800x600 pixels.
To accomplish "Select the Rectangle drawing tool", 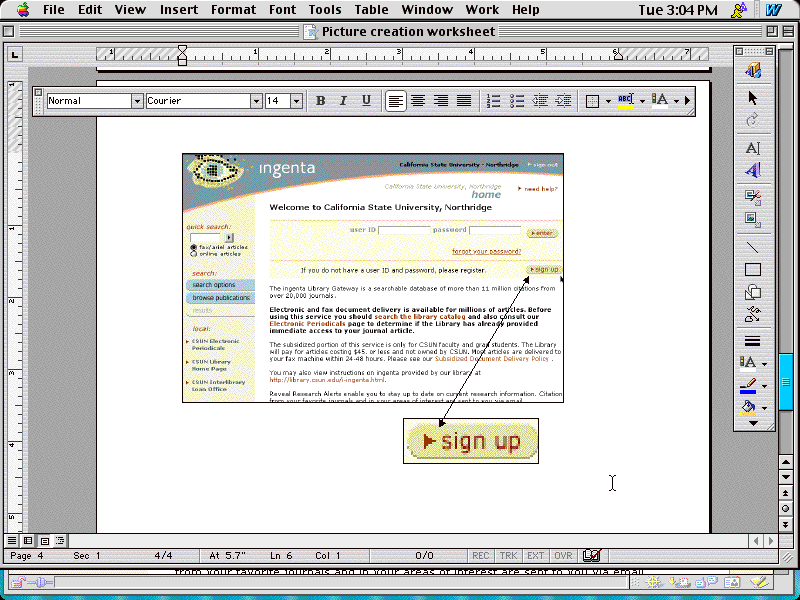I will point(753,269).
